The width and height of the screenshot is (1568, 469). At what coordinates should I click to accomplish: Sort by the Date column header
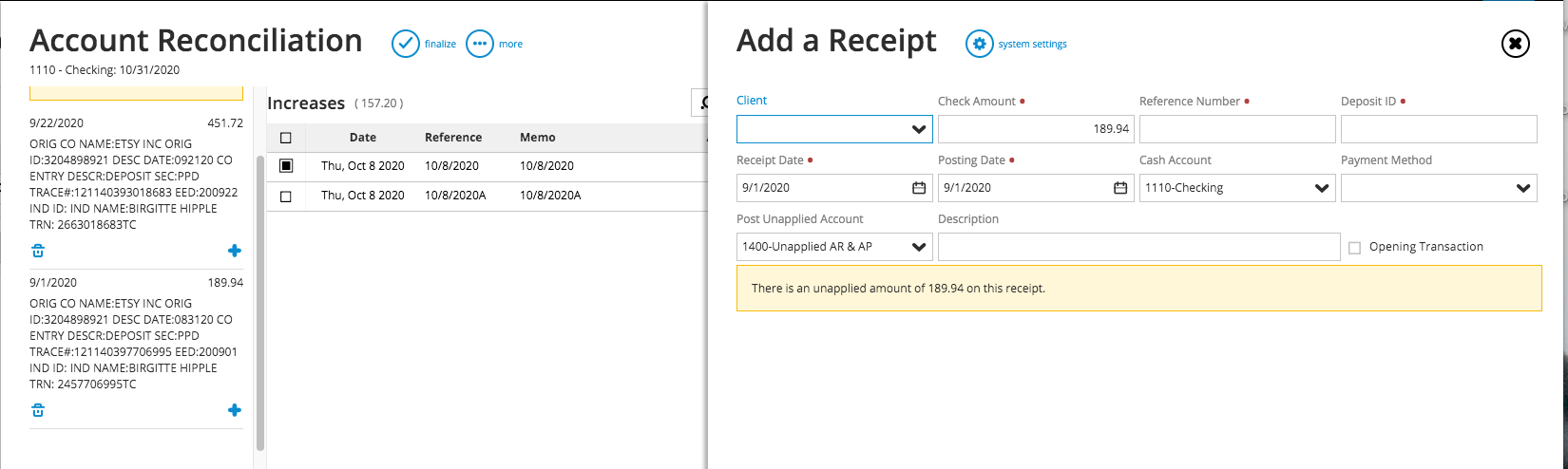363,138
